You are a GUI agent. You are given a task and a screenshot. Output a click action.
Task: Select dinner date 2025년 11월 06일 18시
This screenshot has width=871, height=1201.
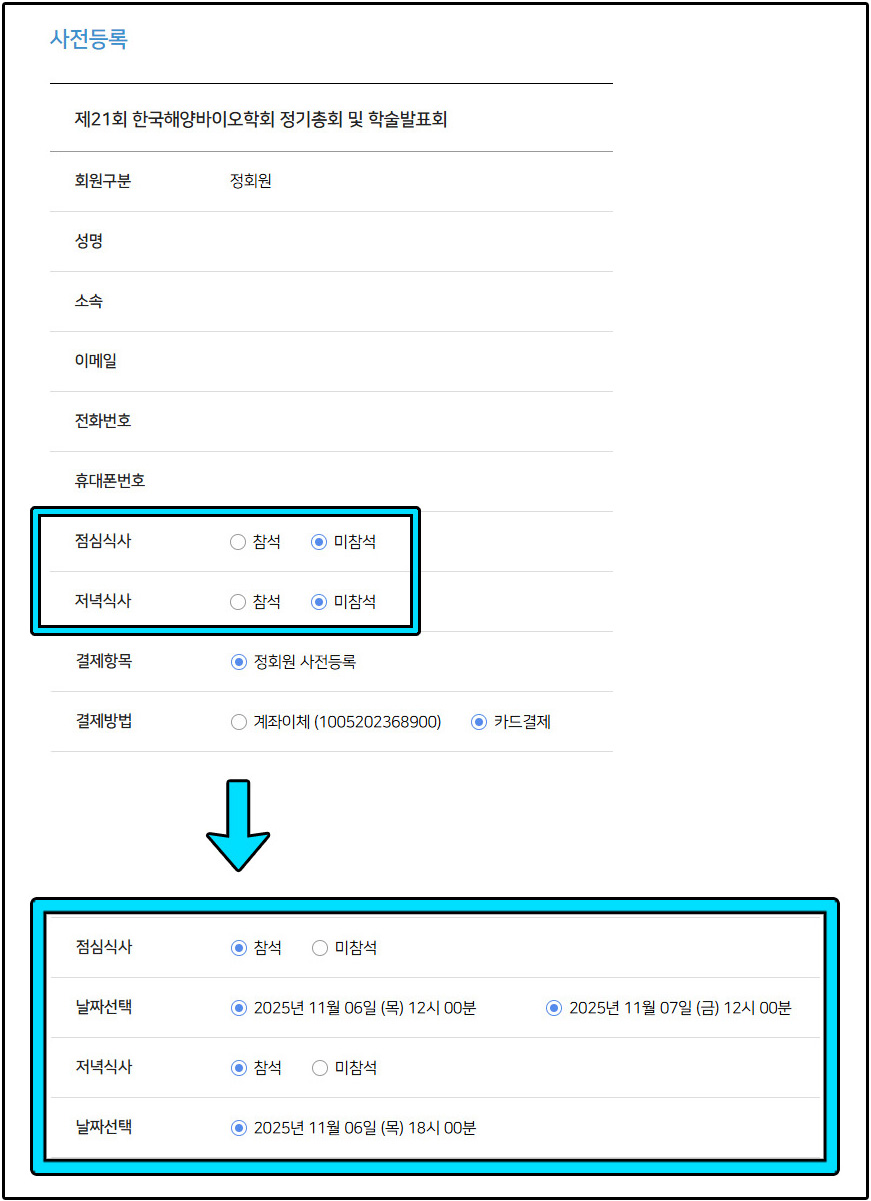click(x=239, y=1128)
